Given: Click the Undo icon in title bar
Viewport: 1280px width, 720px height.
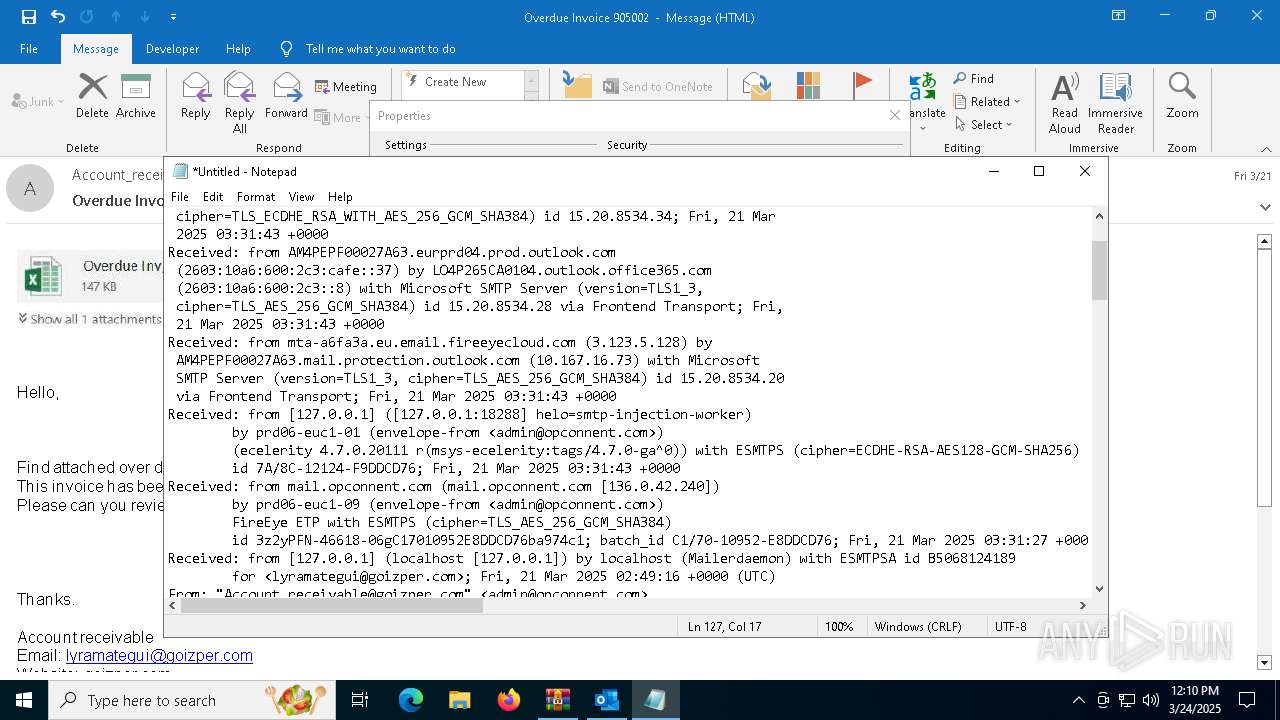Looking at the screenshot, I should tap(58, 17).
